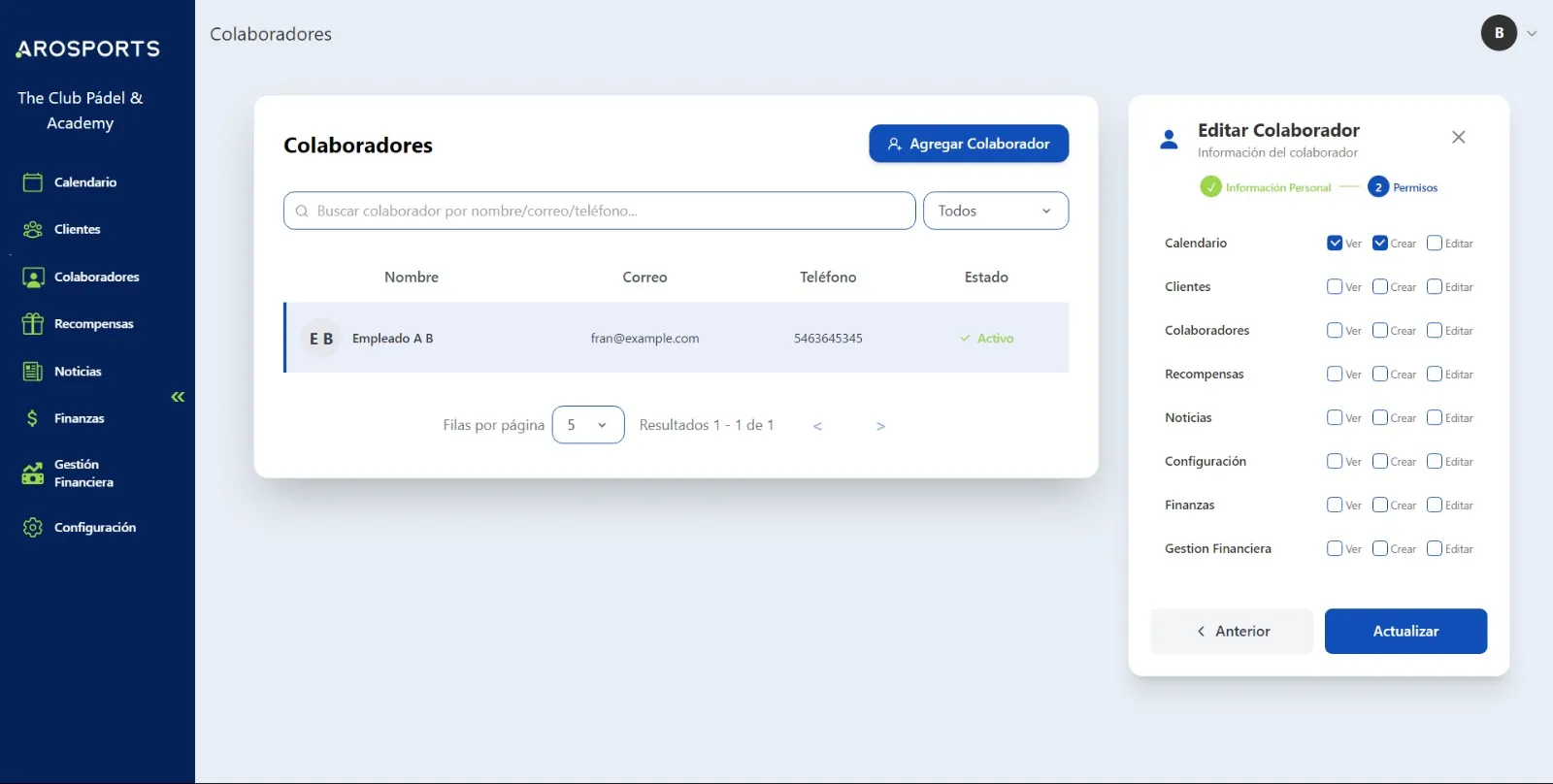Enable Colaboradores Editar permission
The height and width of the screenshot is (784, 1553).
[x=1435, y=330]
